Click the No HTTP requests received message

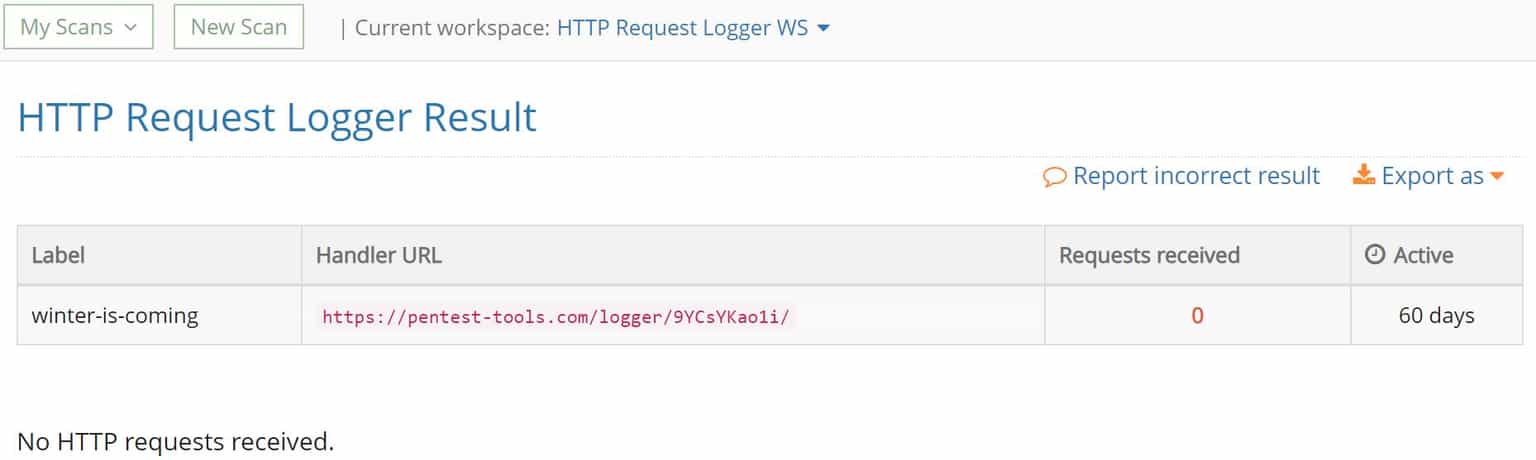[x=176, y=441]
